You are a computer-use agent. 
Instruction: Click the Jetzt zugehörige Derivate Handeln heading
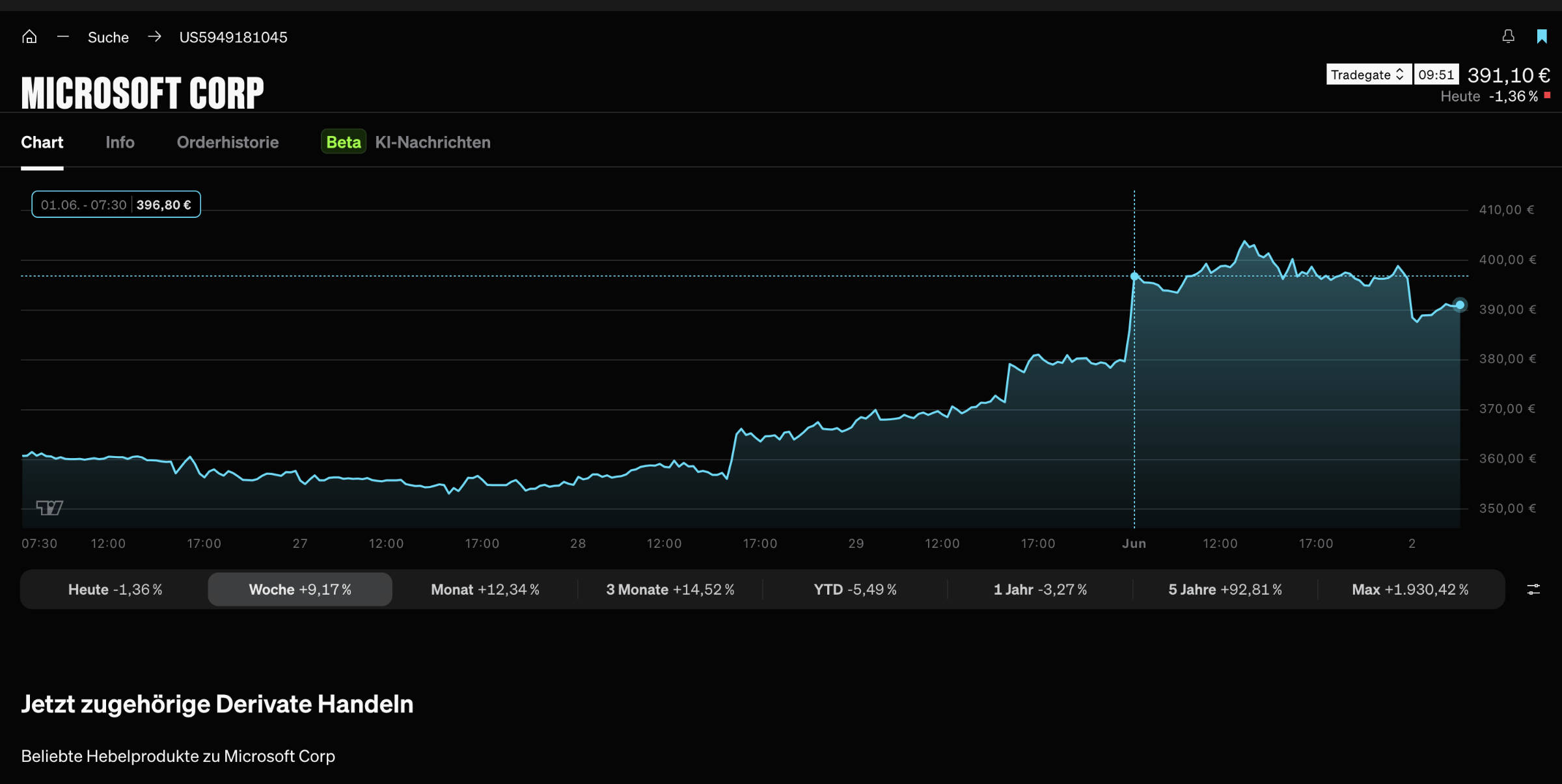(x=217, y=704)
